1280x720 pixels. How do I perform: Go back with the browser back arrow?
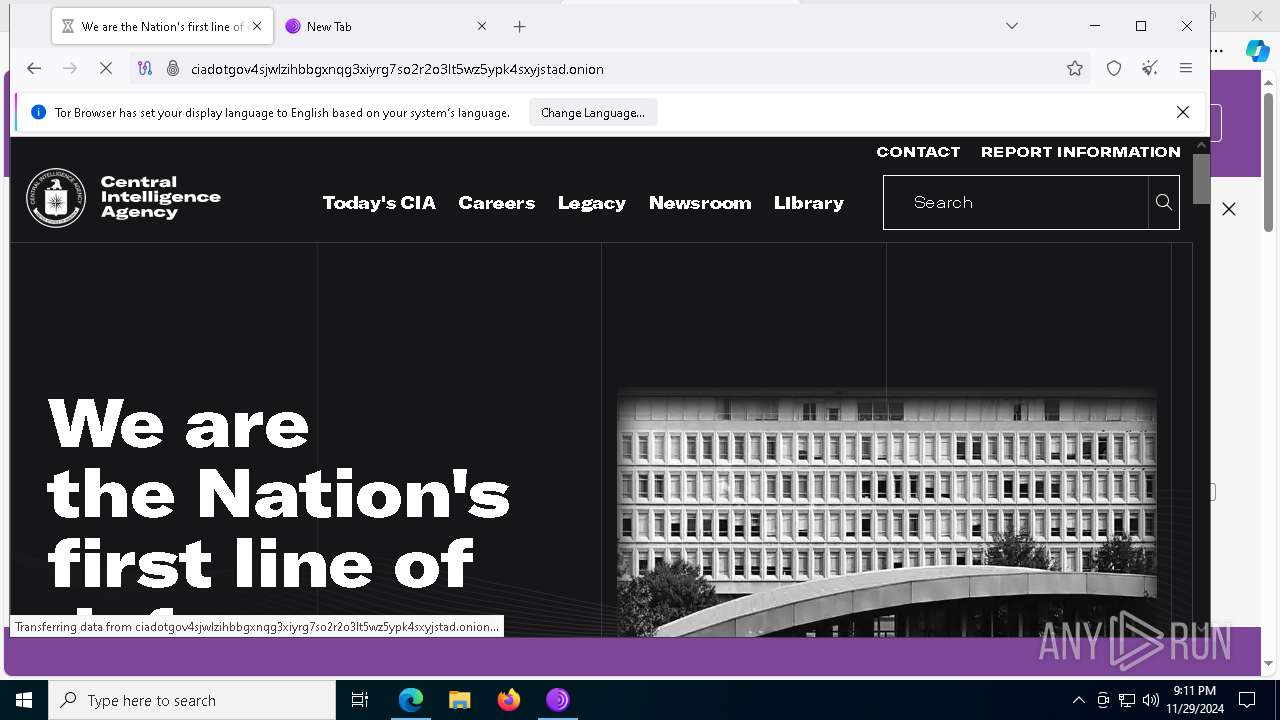click(x=34, y=68)
